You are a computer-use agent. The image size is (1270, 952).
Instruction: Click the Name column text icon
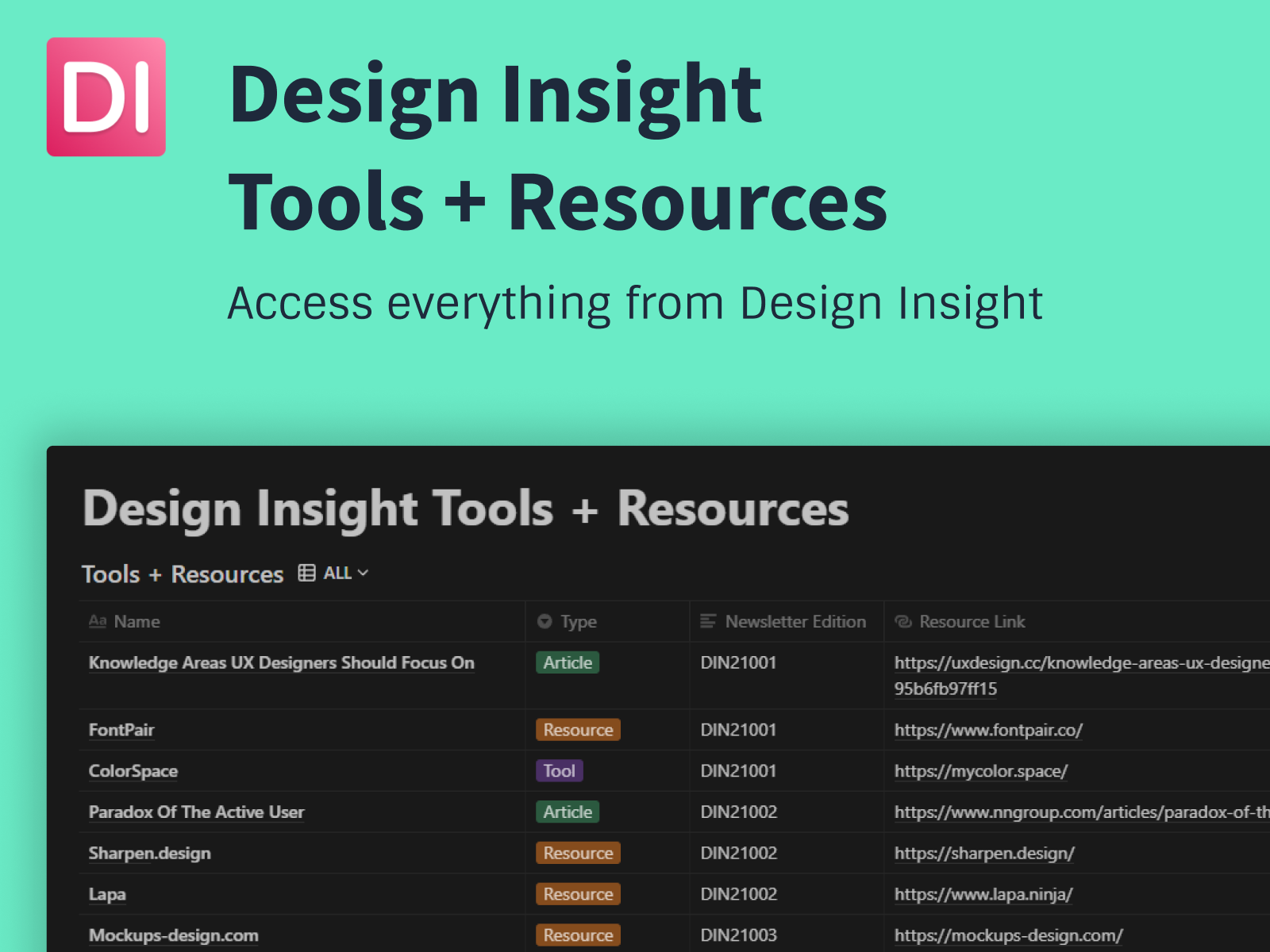tap(98, 621)
